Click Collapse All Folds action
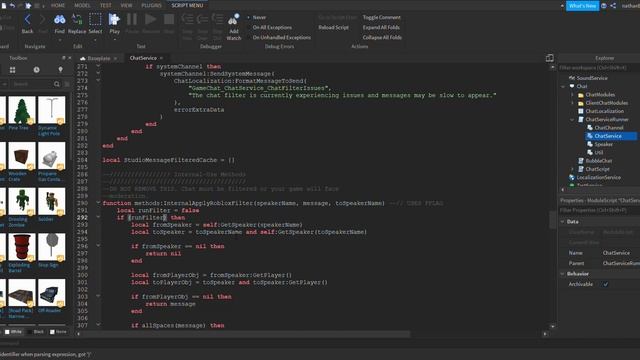Image resolution: width=640 pixels, height=360 pixels. pyautogui.click(x=382, y=37)
